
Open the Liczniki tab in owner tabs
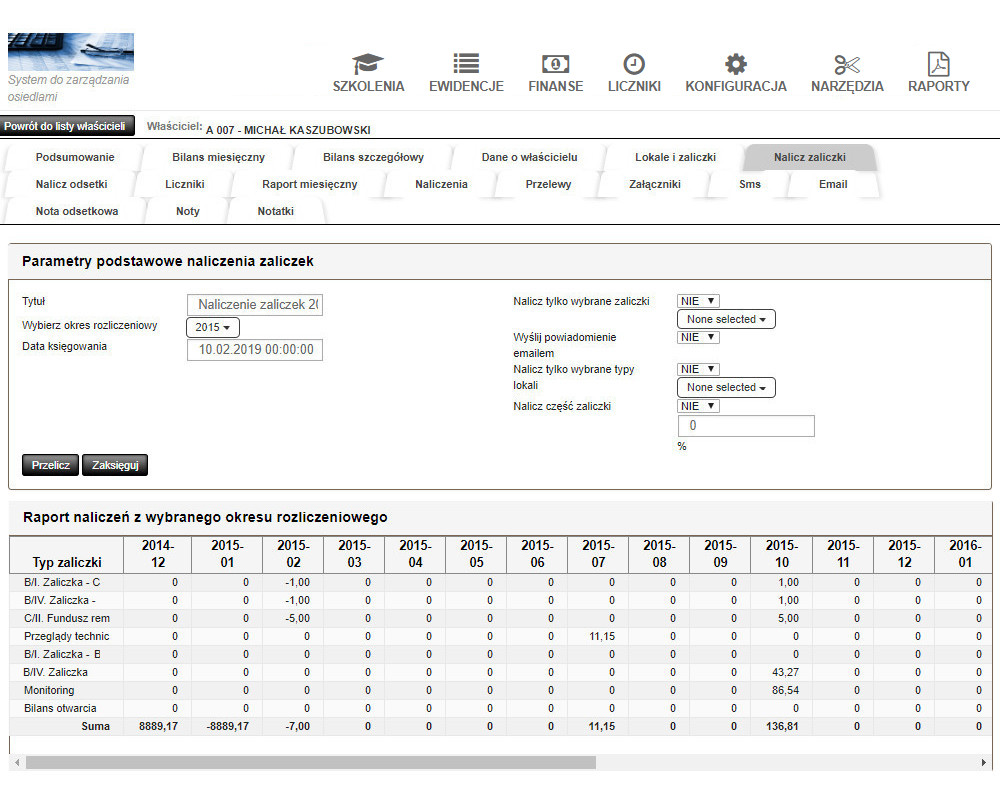pos(185,184)
